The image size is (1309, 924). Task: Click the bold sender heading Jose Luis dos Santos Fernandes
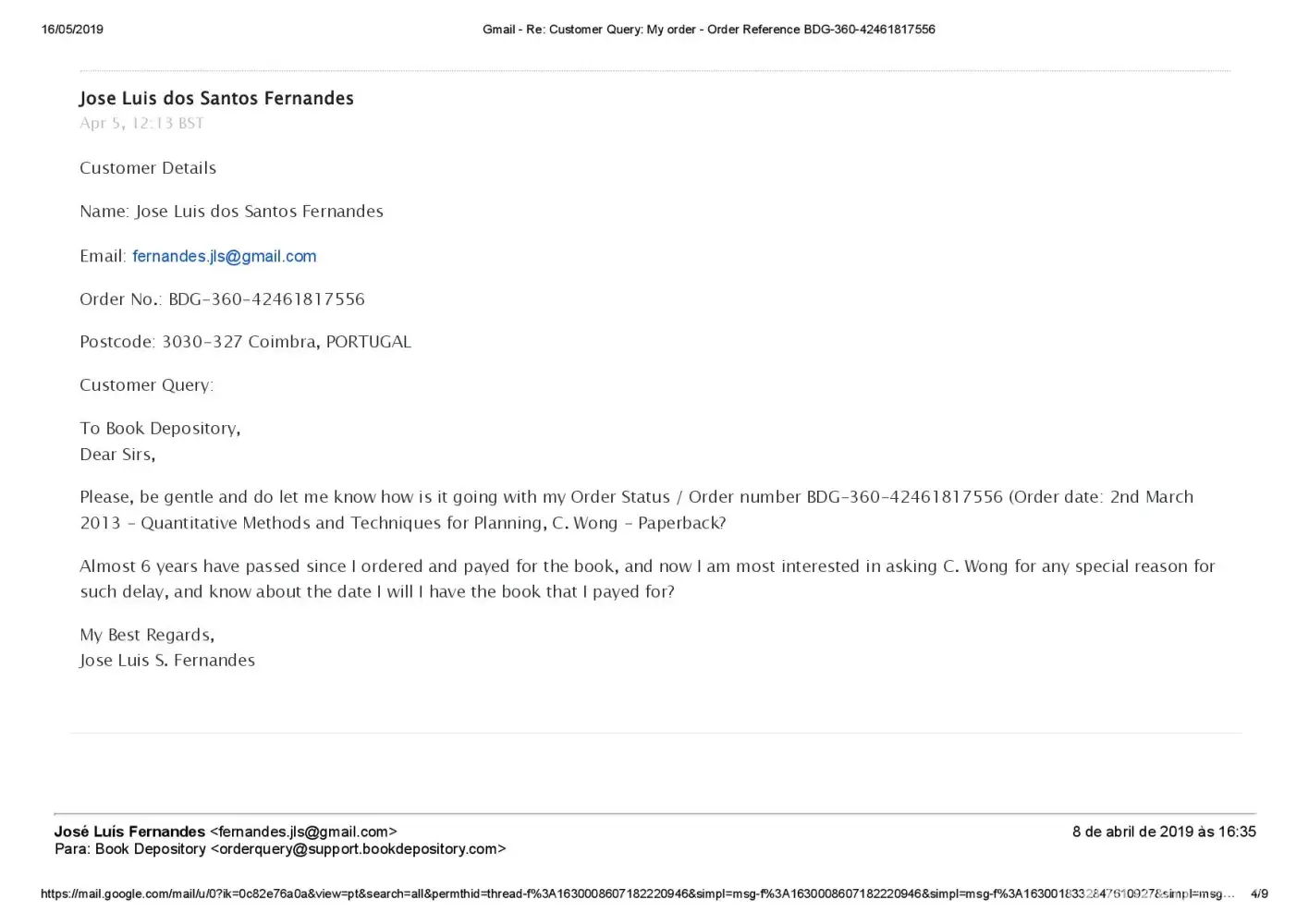(x=216, y=98)
